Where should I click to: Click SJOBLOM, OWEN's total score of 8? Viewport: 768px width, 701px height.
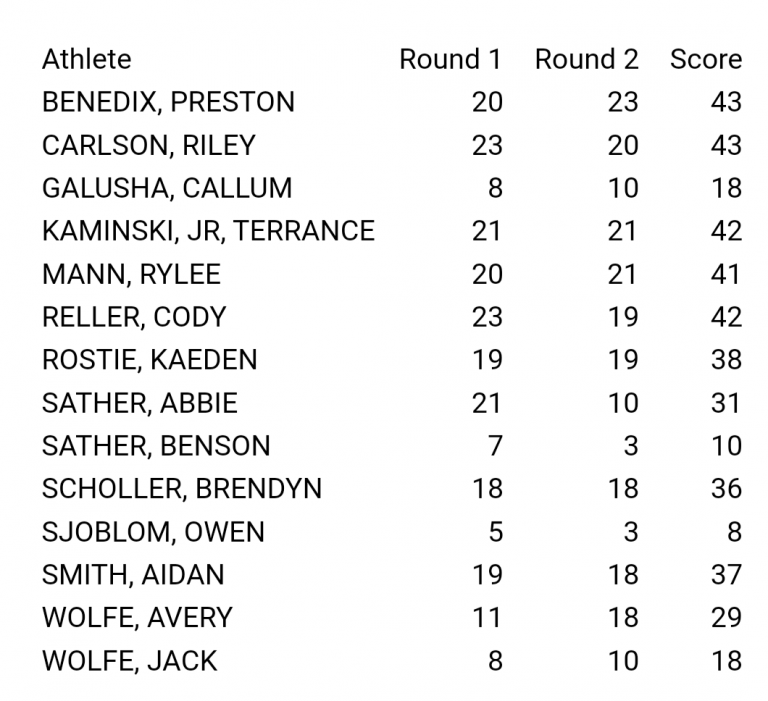click(734, 532)
